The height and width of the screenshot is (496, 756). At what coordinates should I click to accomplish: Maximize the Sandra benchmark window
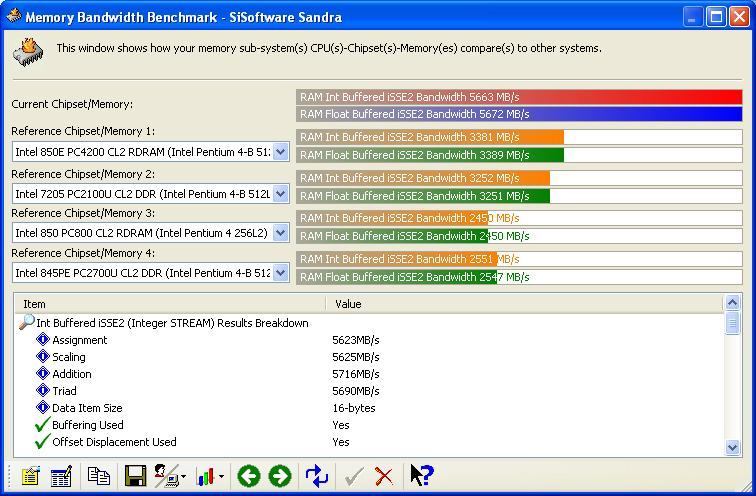coord(716,17)
